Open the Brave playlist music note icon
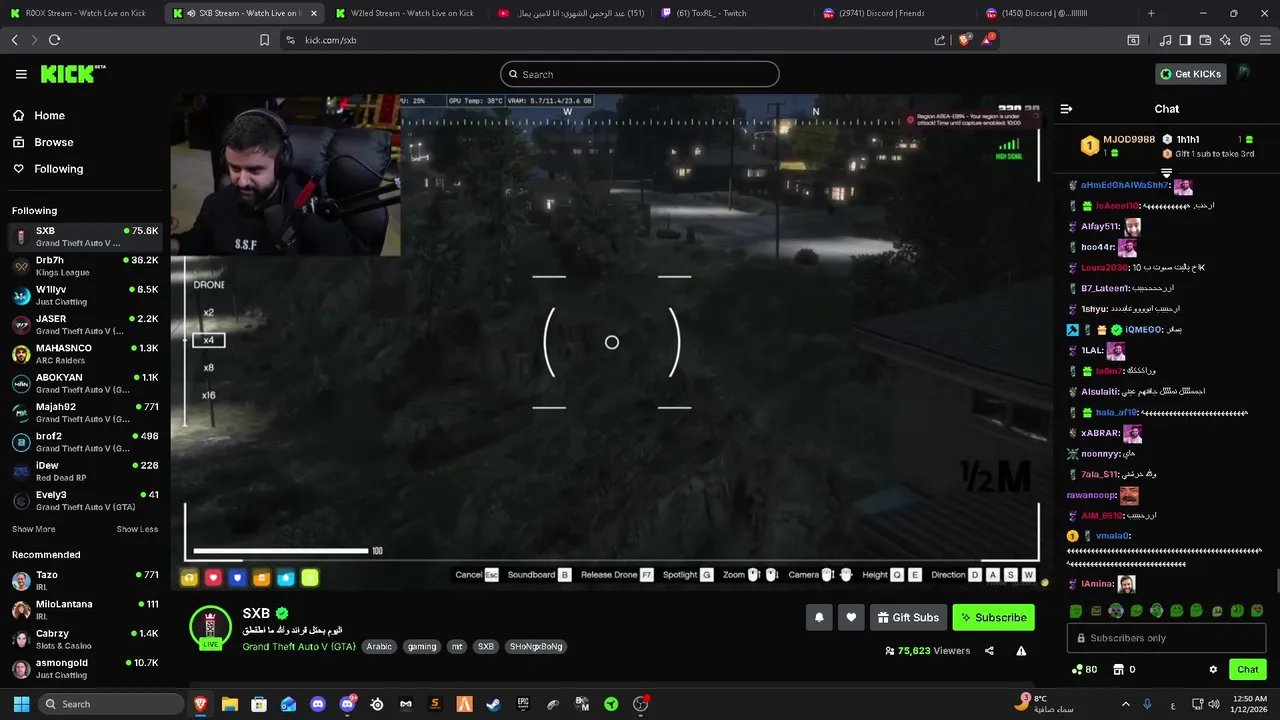 tap(1165, 40)
